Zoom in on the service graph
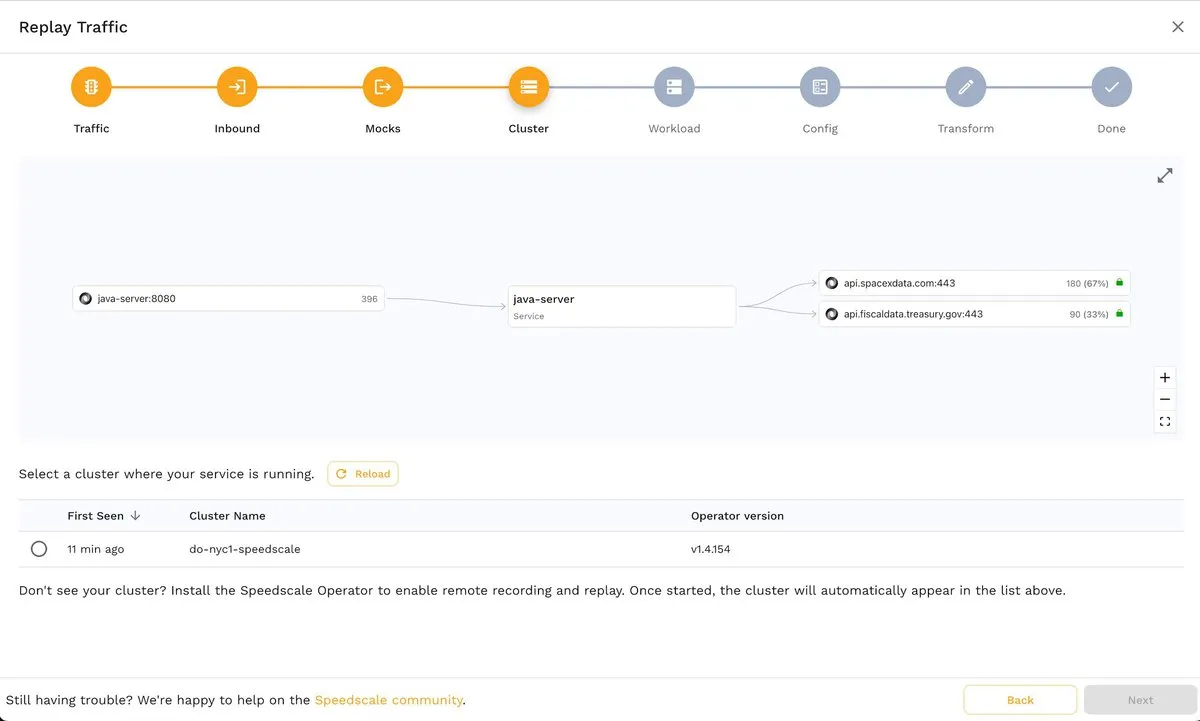 coord(1165,378)
